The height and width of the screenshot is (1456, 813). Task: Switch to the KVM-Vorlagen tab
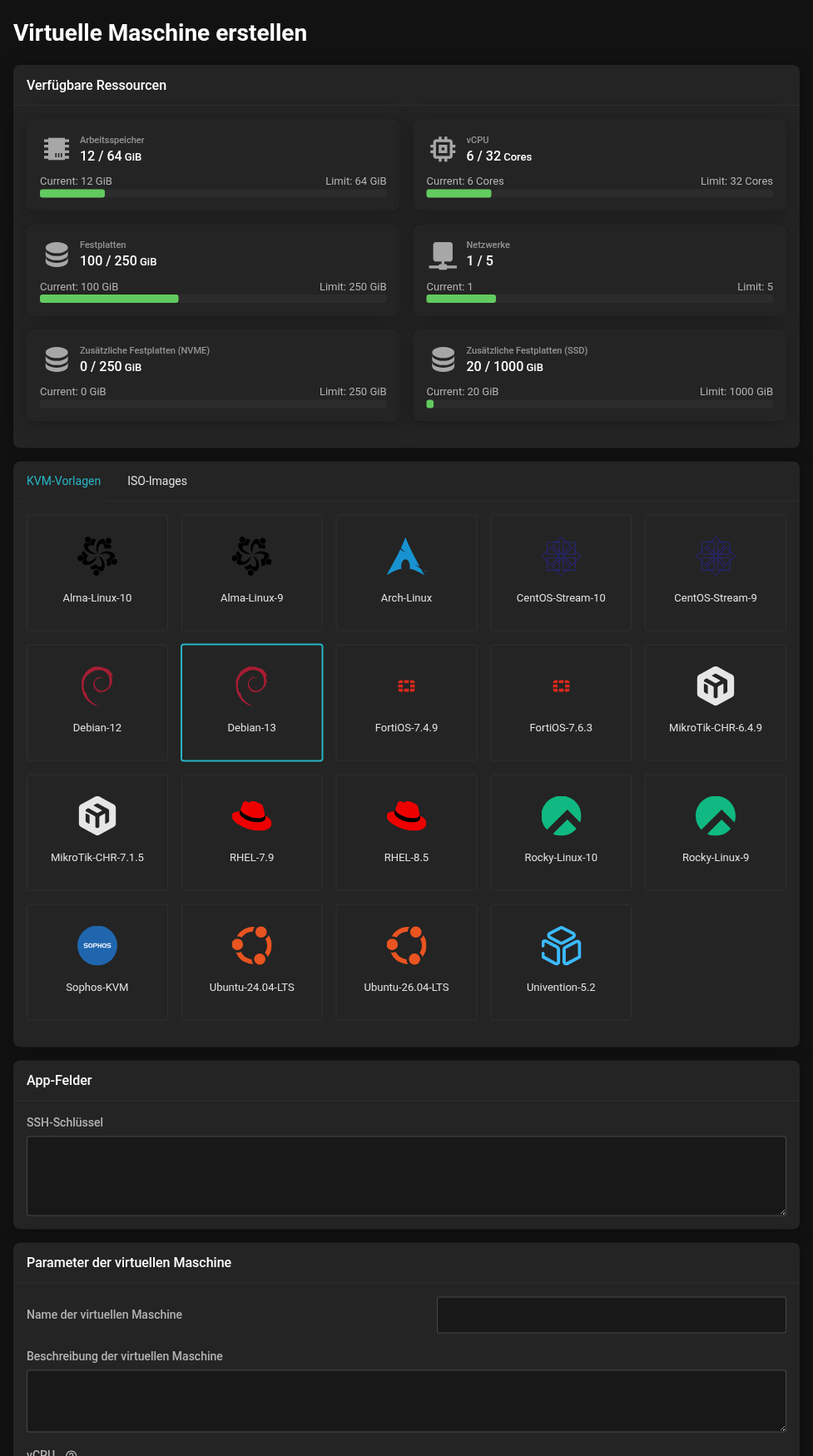[63, 481]
